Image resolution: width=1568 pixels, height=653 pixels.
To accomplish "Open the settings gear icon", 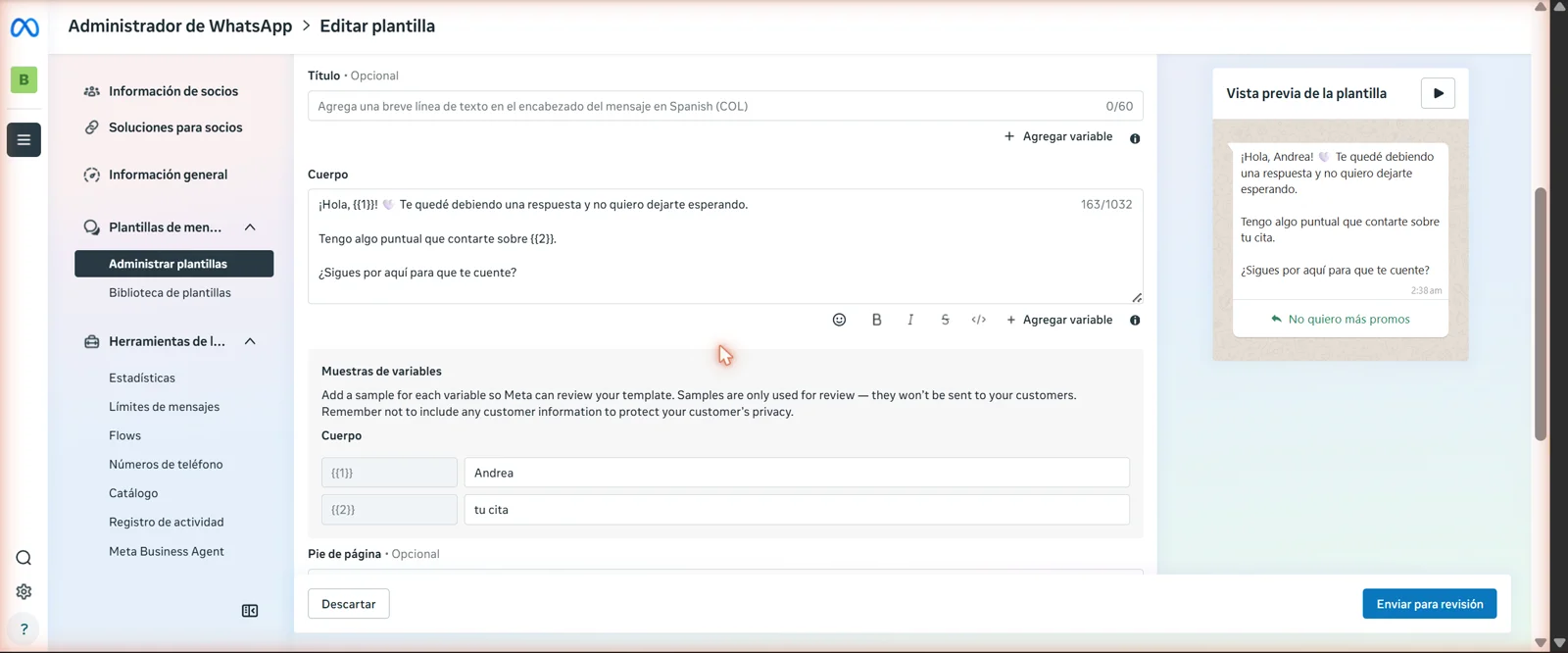I will (24, 591).
